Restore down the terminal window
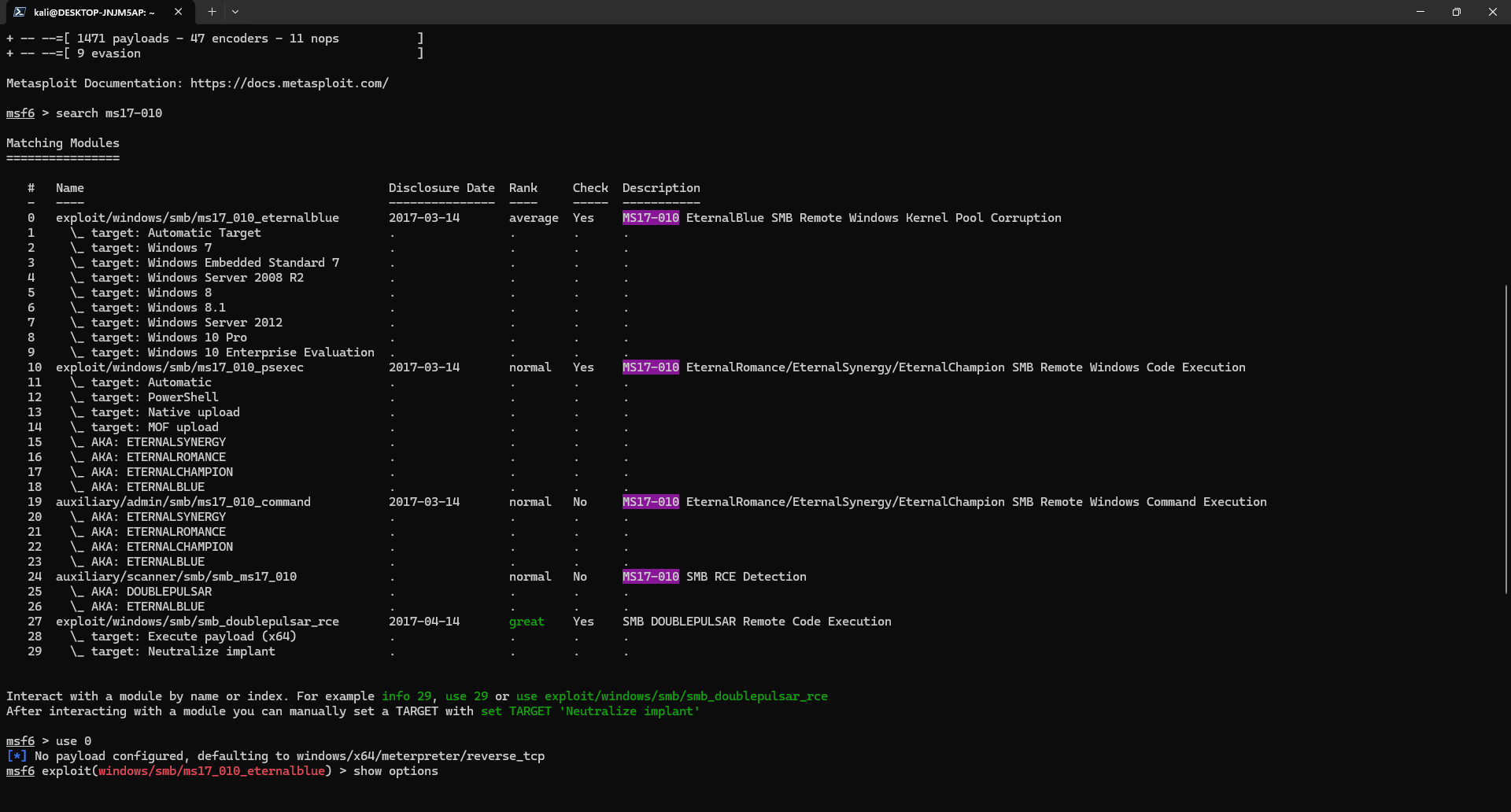Viewport: 1511px width, 812px height. click(1457, 12)
